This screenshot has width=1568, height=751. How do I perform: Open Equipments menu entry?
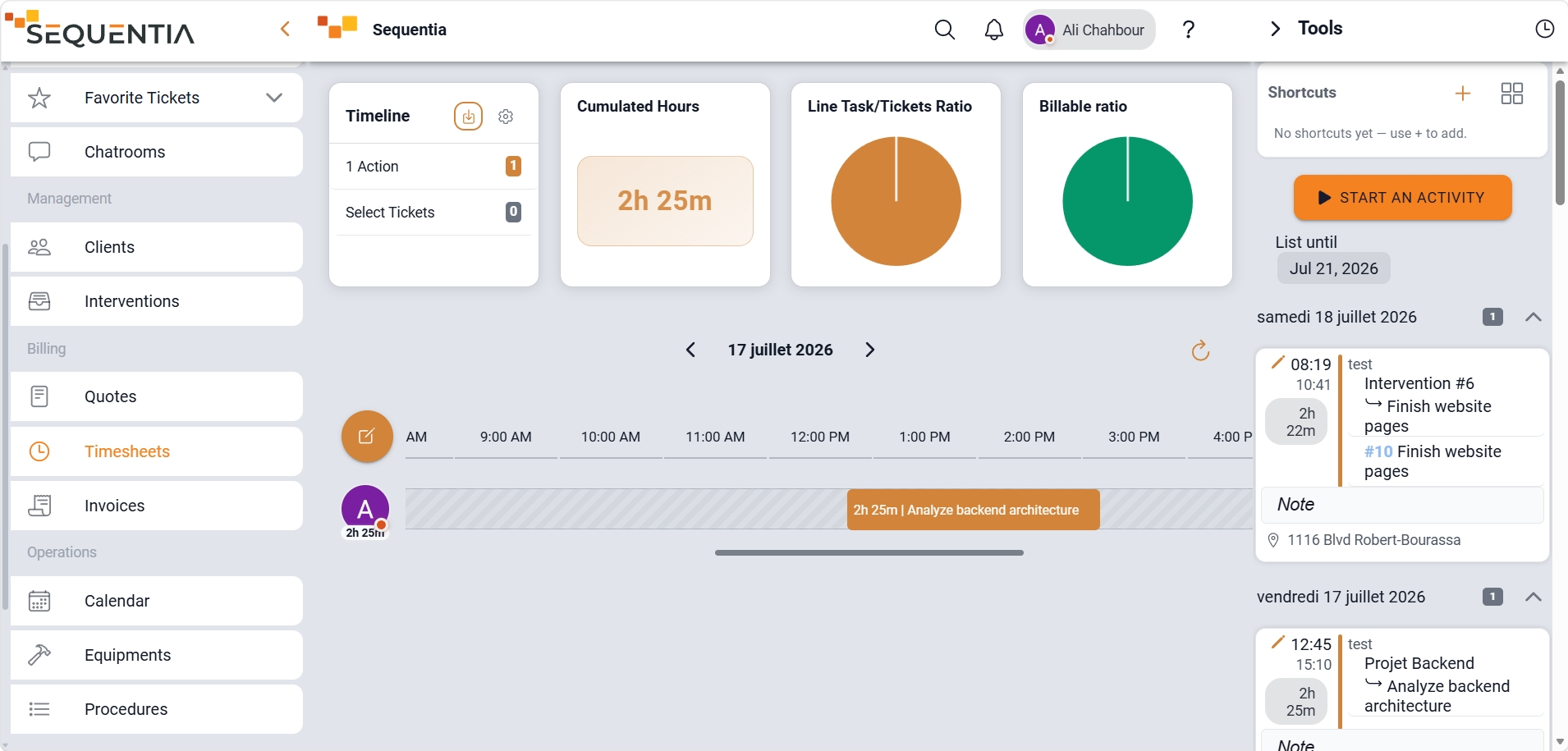click(x=156, y=655)
